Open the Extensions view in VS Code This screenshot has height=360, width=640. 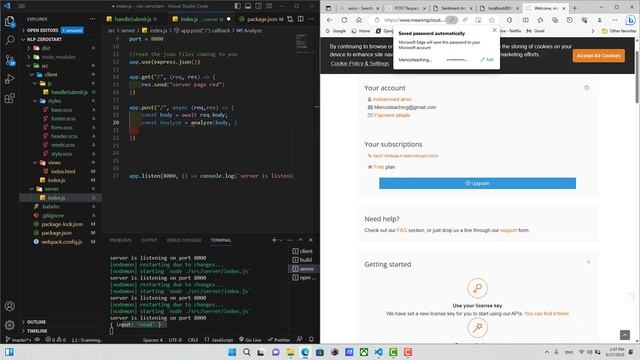(9, 98)
